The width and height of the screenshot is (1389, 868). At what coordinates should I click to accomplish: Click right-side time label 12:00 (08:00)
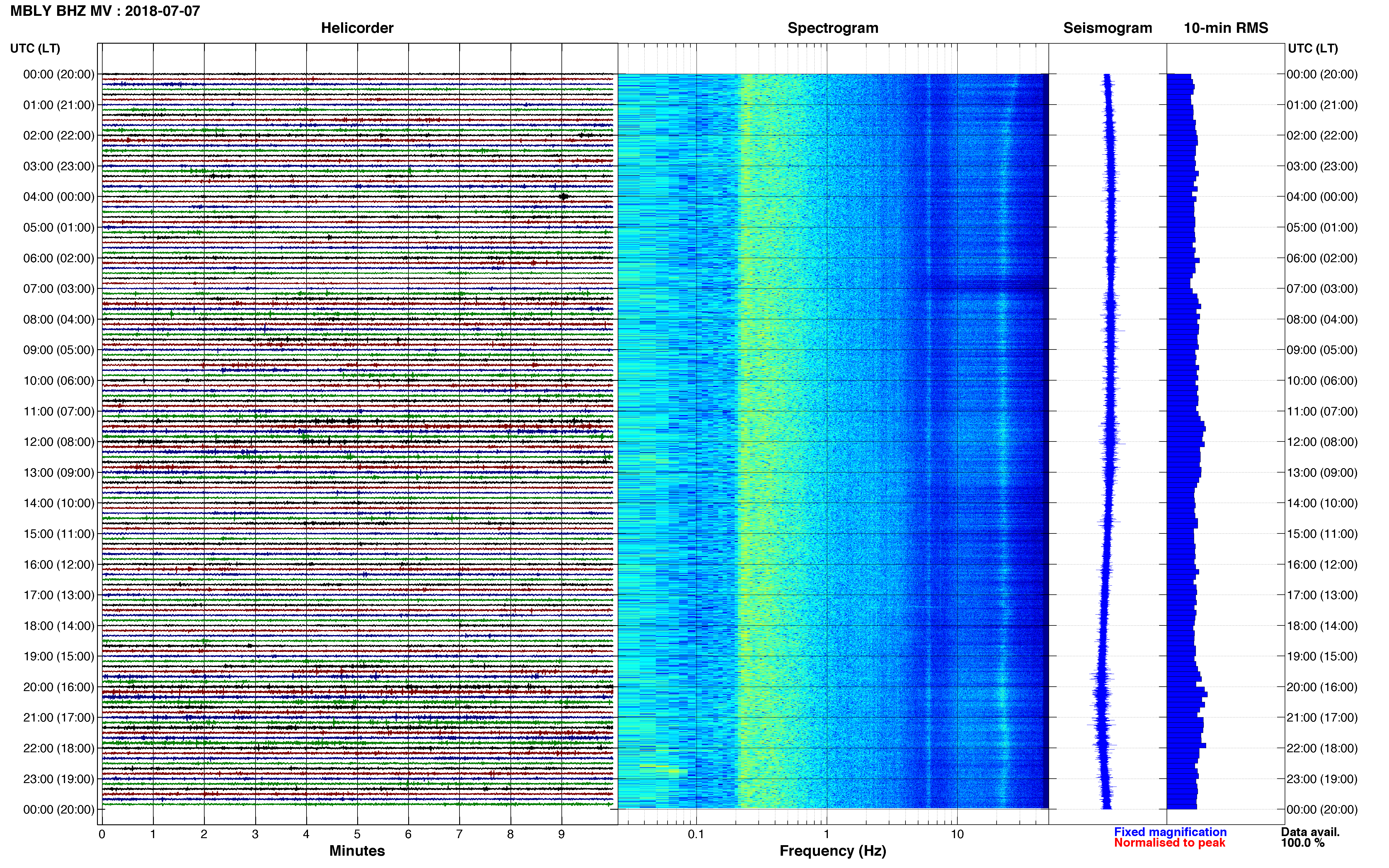coord(1322,442)
